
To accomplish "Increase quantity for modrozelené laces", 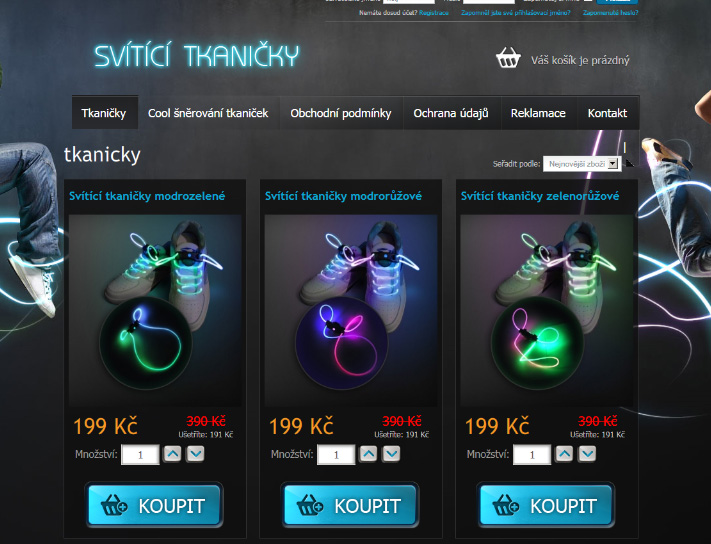I will 172,454.
